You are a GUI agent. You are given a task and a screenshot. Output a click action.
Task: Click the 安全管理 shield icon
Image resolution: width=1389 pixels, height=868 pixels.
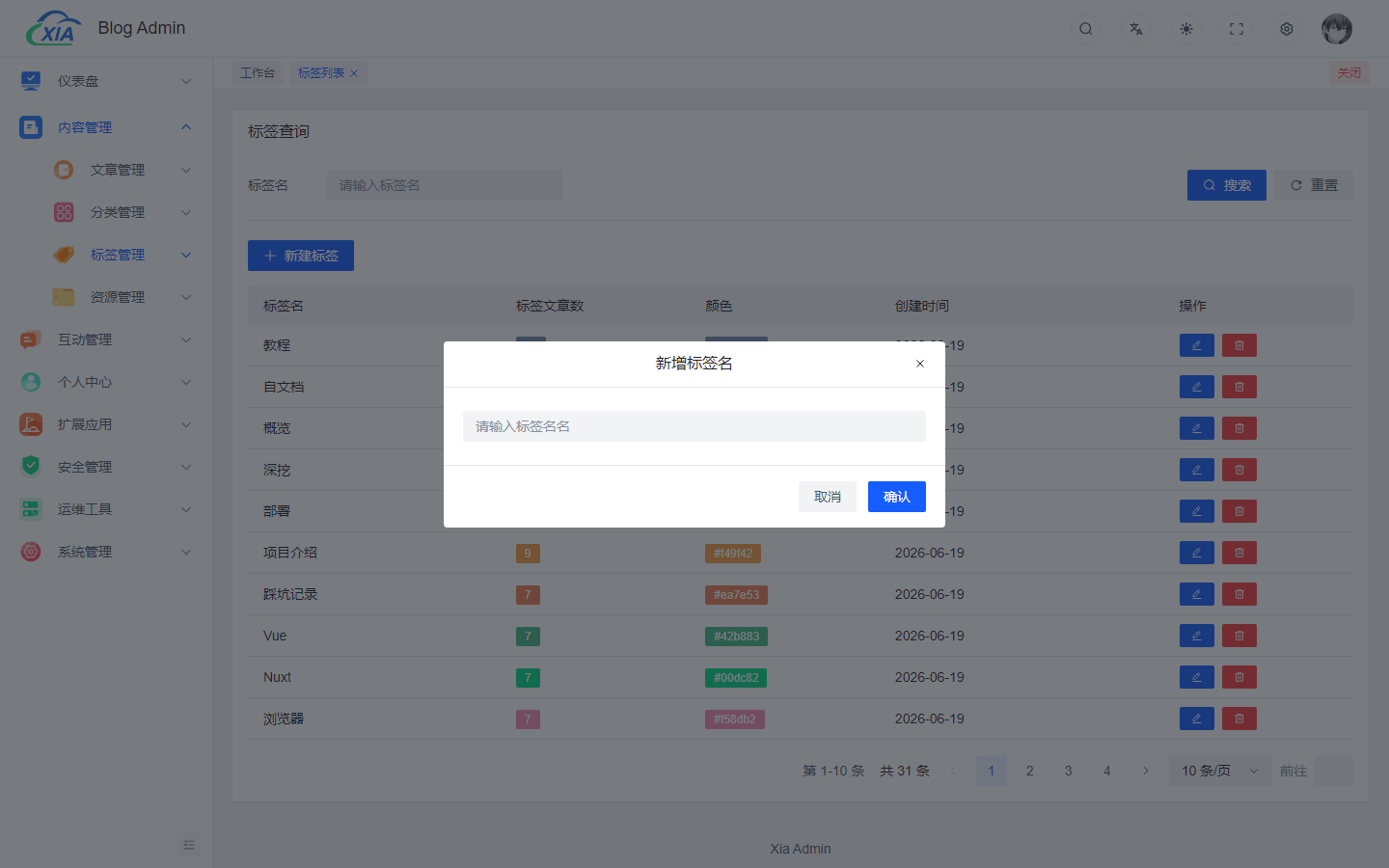coord(31,467)
